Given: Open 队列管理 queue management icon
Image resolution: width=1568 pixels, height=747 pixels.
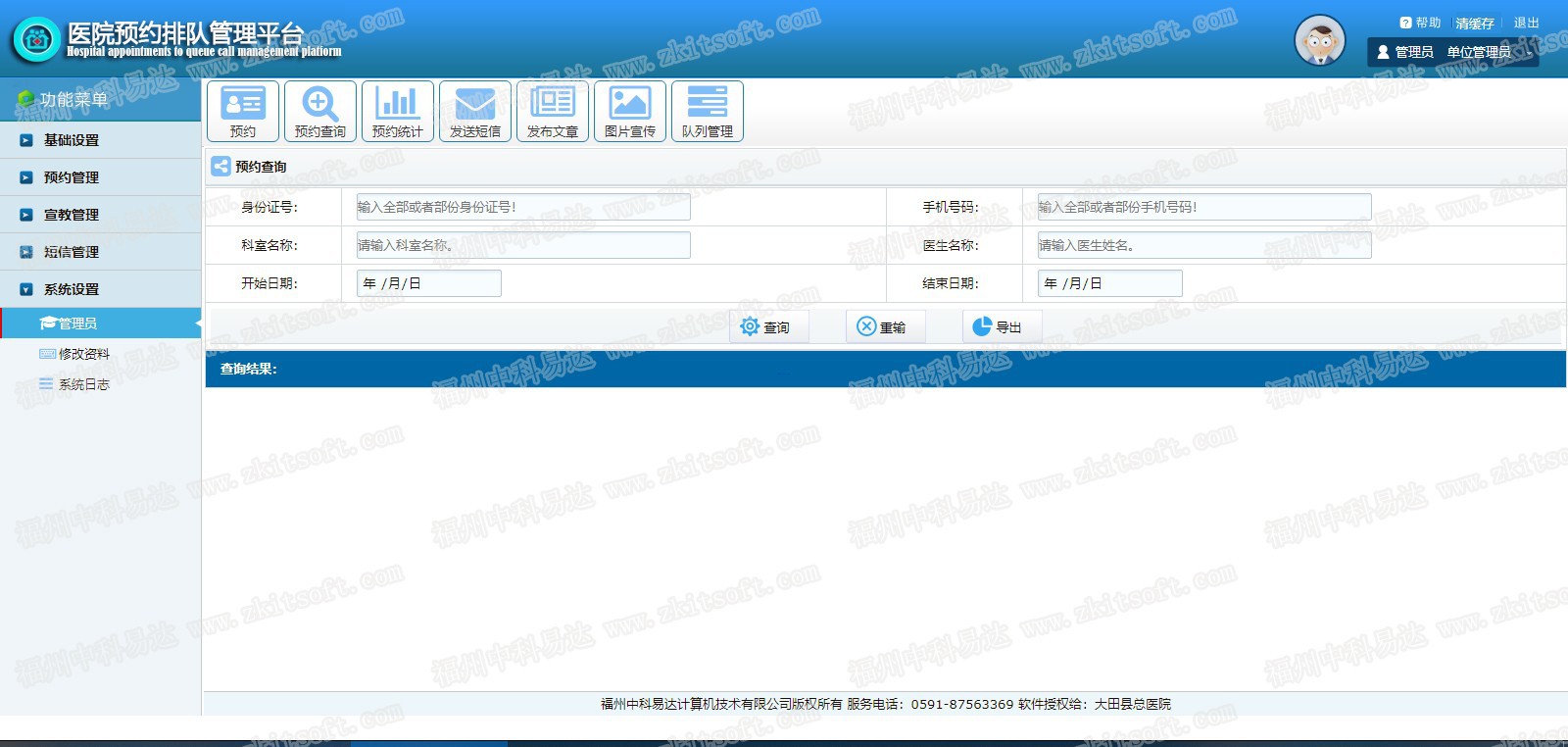Looking at the screenshot, I should coord(707,111).
